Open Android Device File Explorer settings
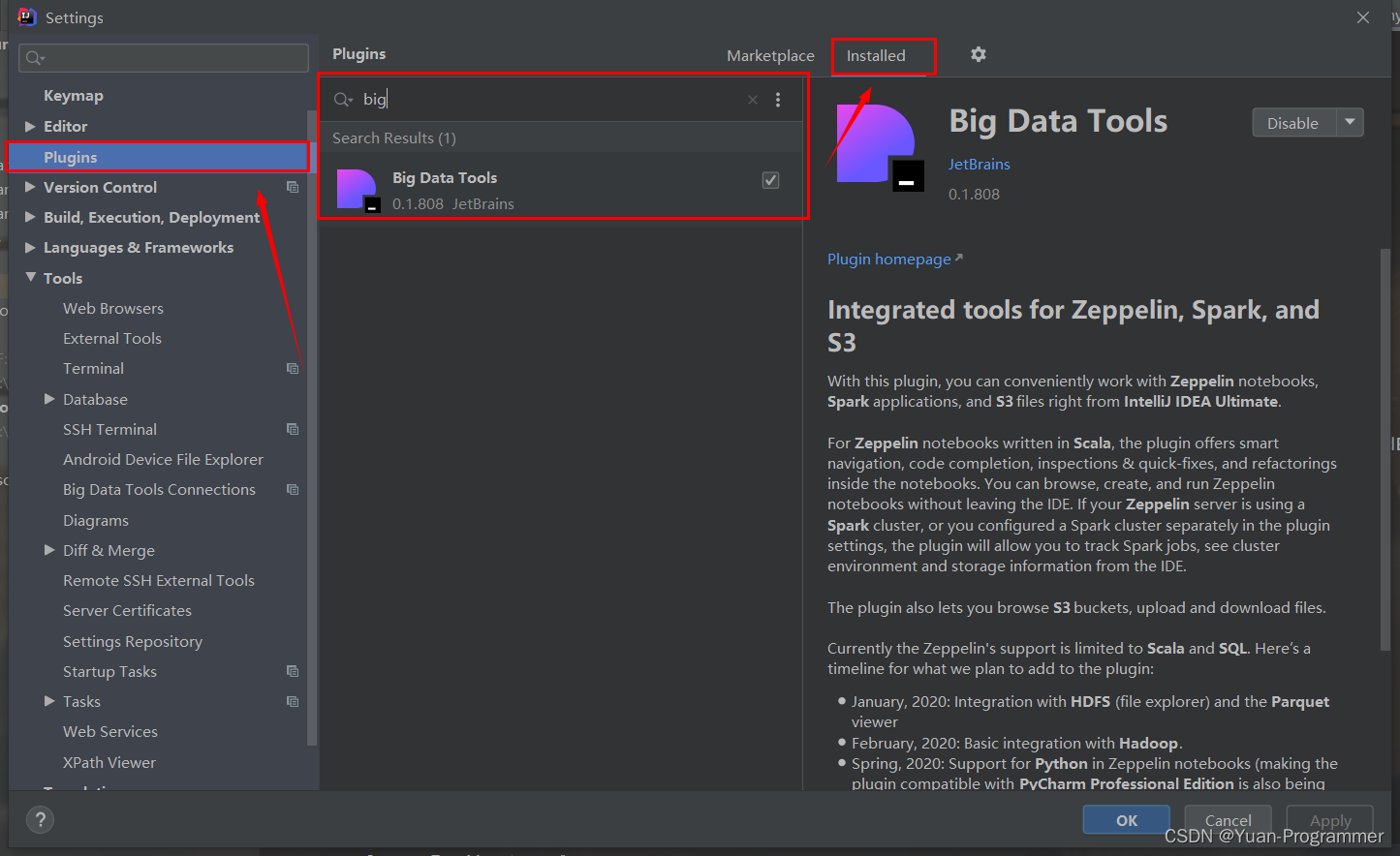 click(x=163, y=459)
